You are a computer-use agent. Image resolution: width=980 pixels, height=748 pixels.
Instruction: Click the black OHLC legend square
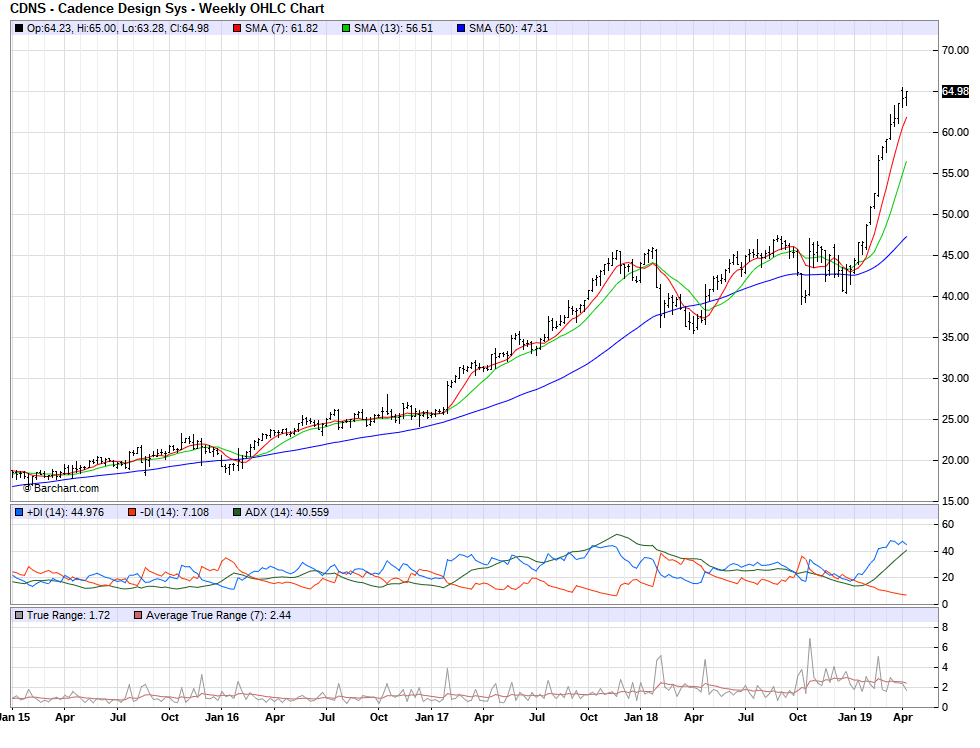tap(19, 28)
